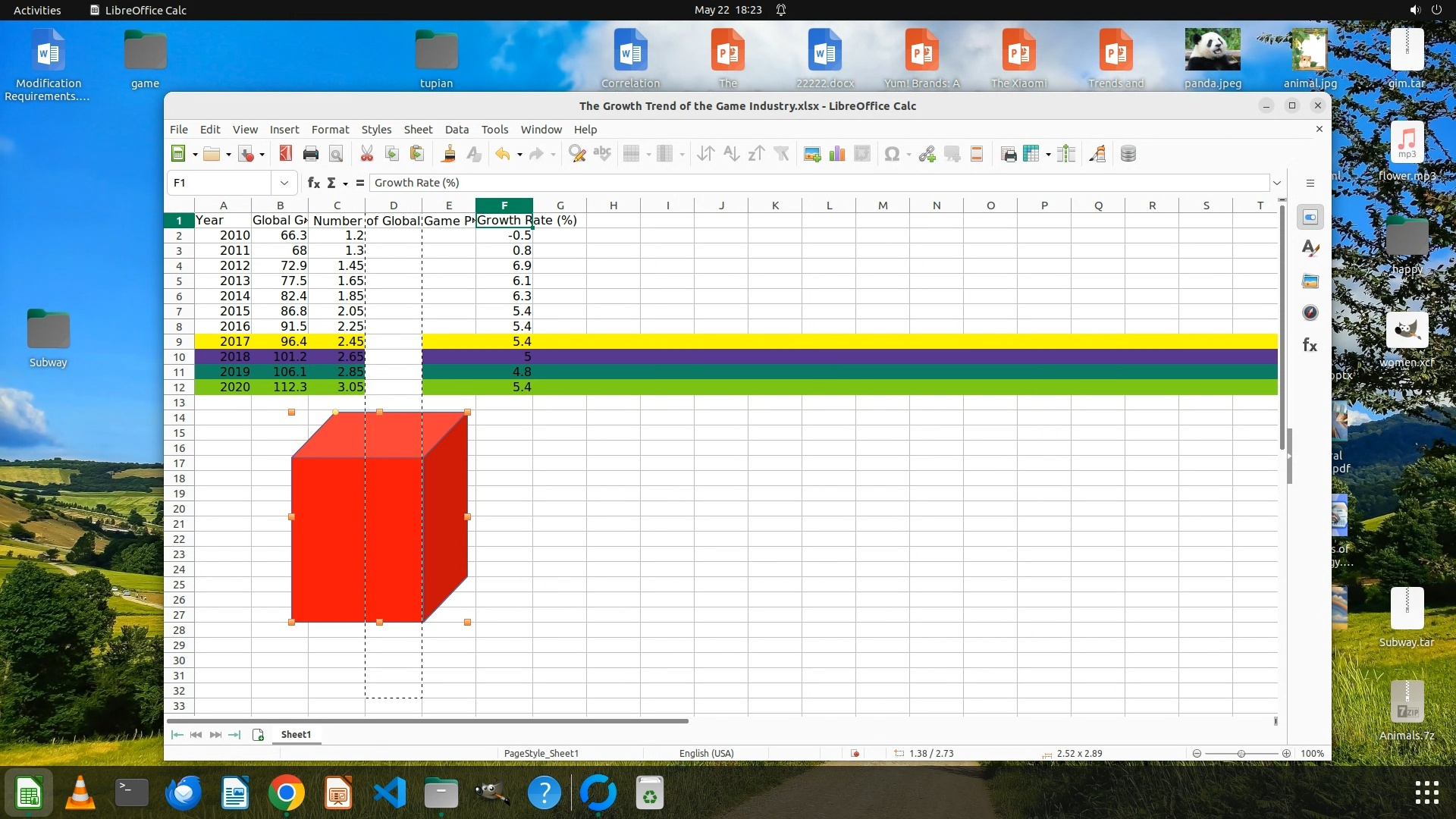This screenshot has width=1456, height=819.
Task: Expand the formula bar arrow
Action: point(1277,183)
